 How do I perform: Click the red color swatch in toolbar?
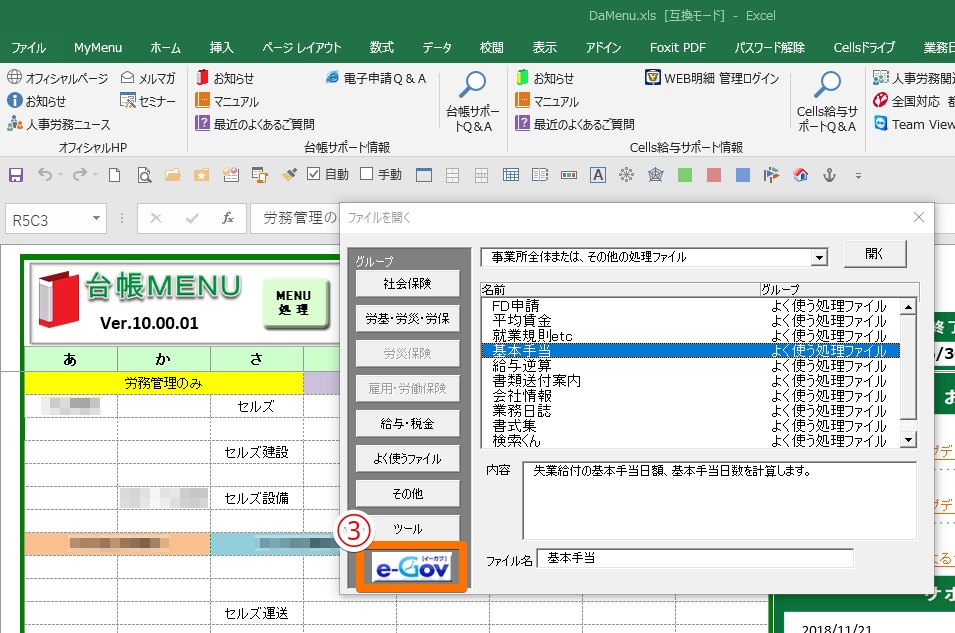tap(714, 175)
